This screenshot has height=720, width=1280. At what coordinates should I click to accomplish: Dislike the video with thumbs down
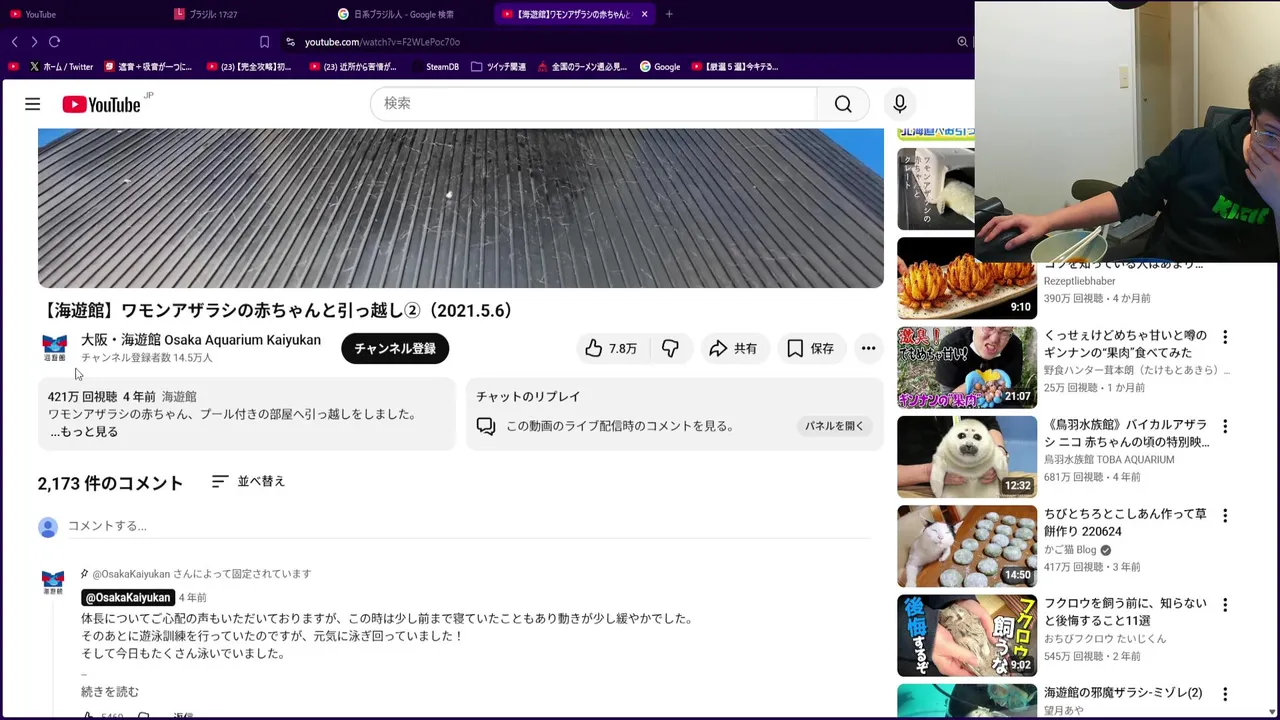pyautogui.click(x=670, y=348)
